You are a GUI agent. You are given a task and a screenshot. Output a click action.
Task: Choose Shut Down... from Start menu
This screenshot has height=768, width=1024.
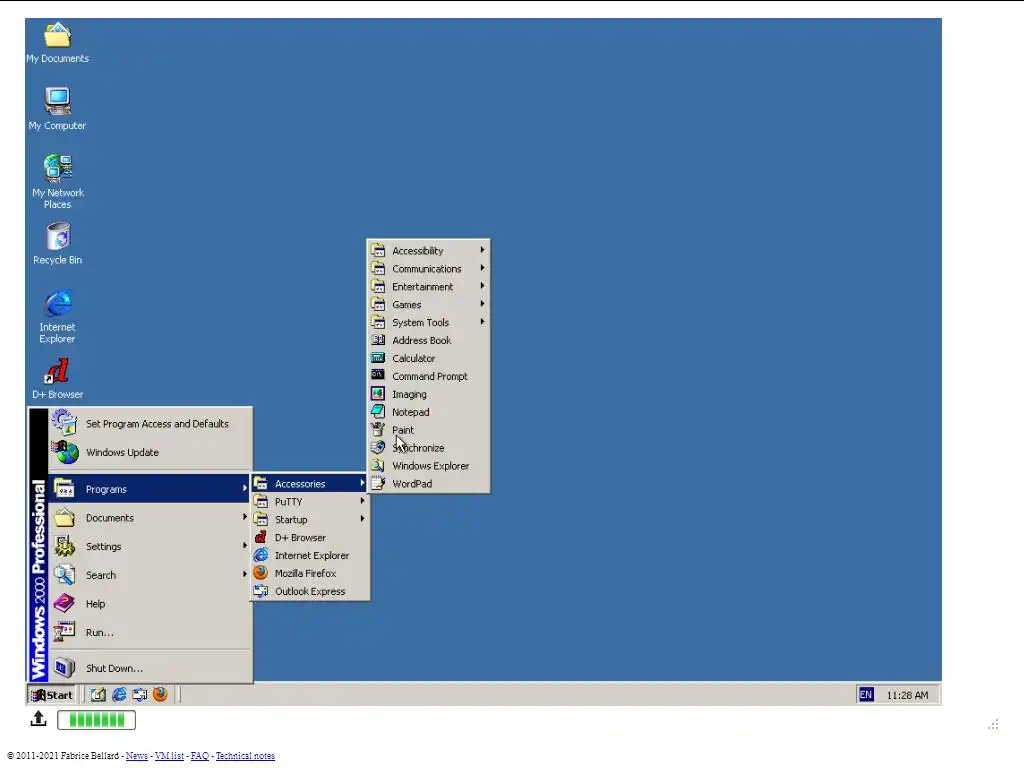coord(150,668)
